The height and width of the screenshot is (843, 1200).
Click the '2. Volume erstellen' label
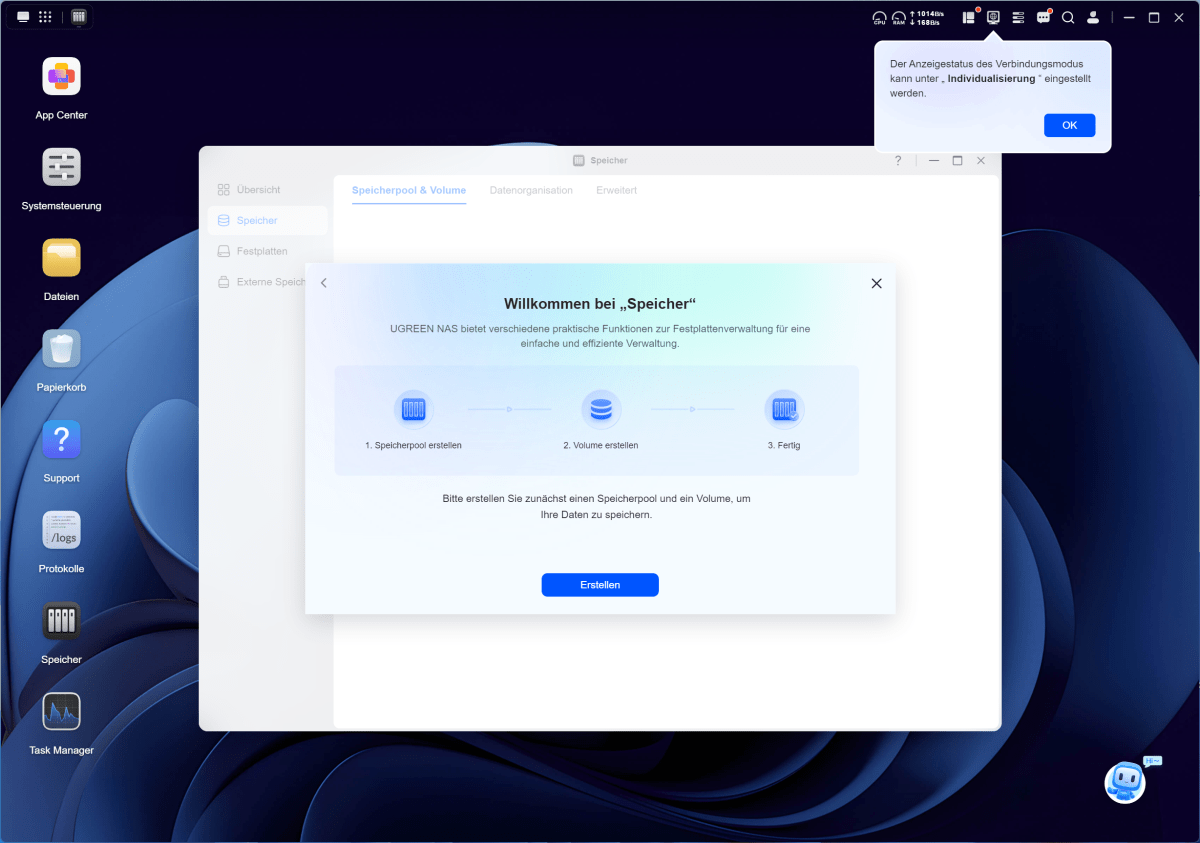pos(600,445)
